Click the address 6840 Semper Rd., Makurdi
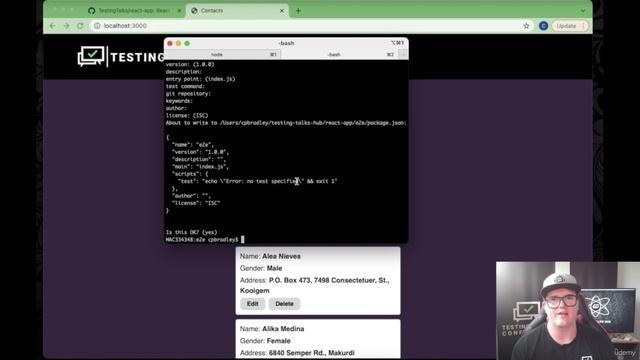The width and height of the screenshot is (640, 360). pyautogui.click(x=311, y=353)
